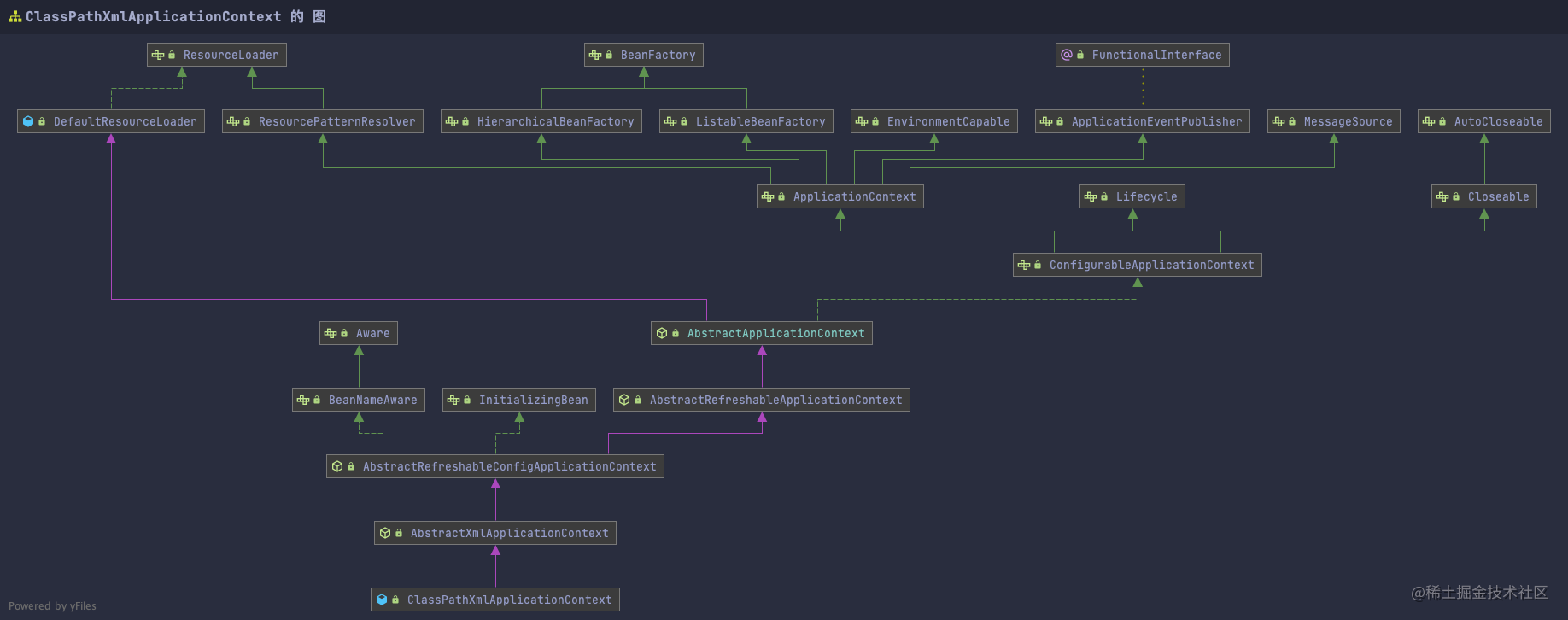Select the ClassPathXmlApplicationContext class node
This screenshot has height=620, width=1568.
(495, 600)
